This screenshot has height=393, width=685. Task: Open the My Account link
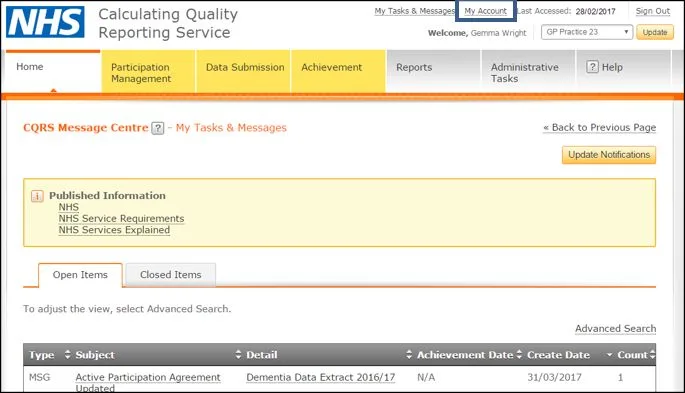(x=485, y=11)
